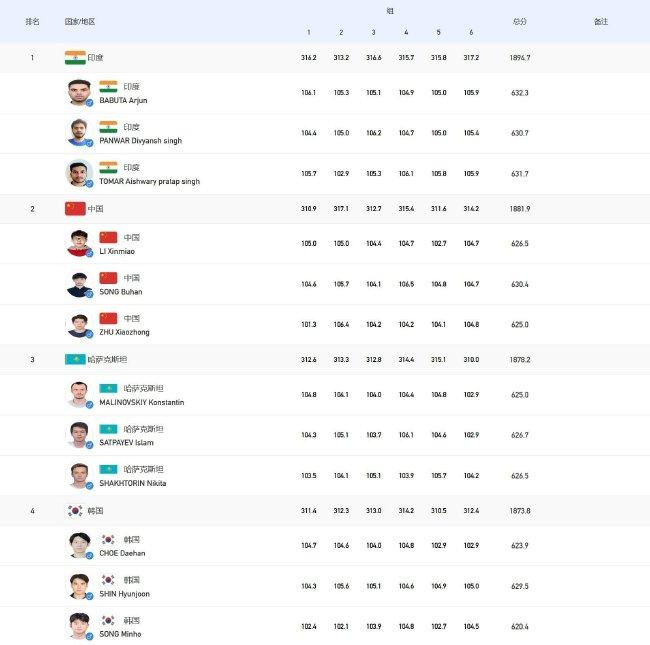Open ZHU Xiaozhong athlete name link
Viewport: 650px width, 645px height.
click(124, 332)
